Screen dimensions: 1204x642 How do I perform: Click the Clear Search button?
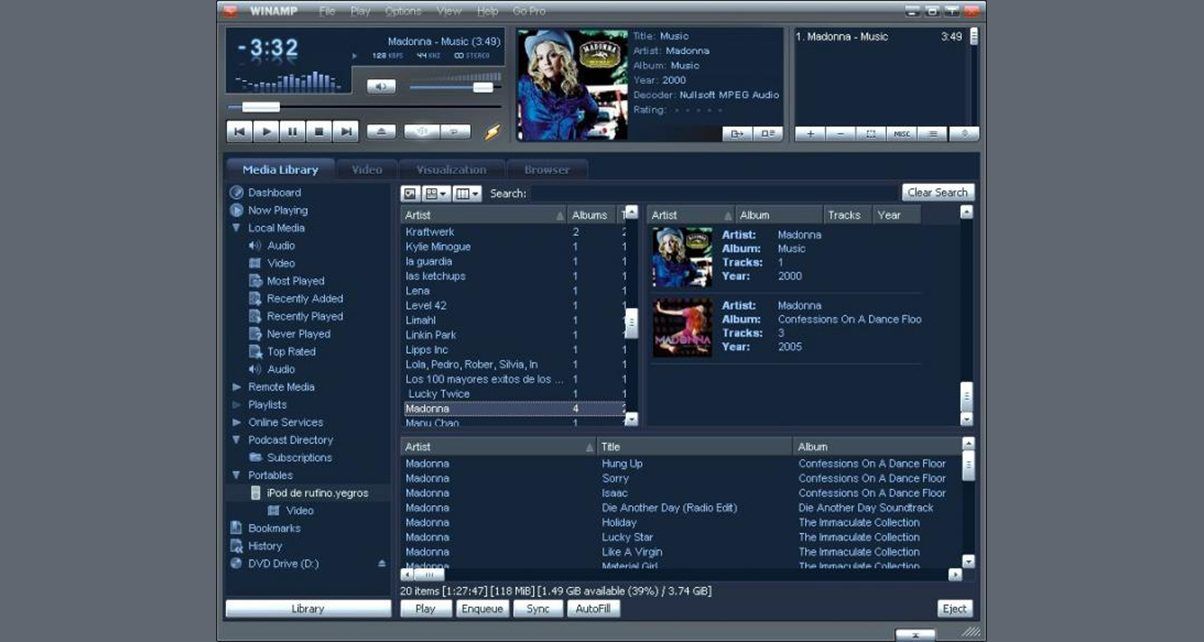click(x=938, y=193)
